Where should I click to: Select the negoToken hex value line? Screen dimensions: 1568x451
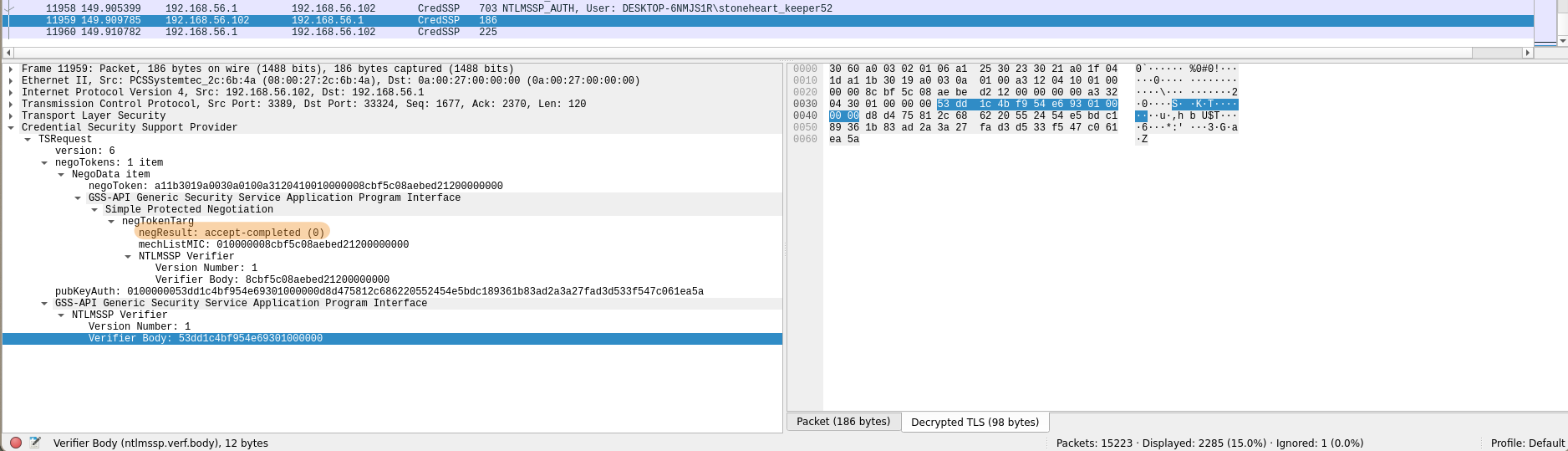[296, 187]
